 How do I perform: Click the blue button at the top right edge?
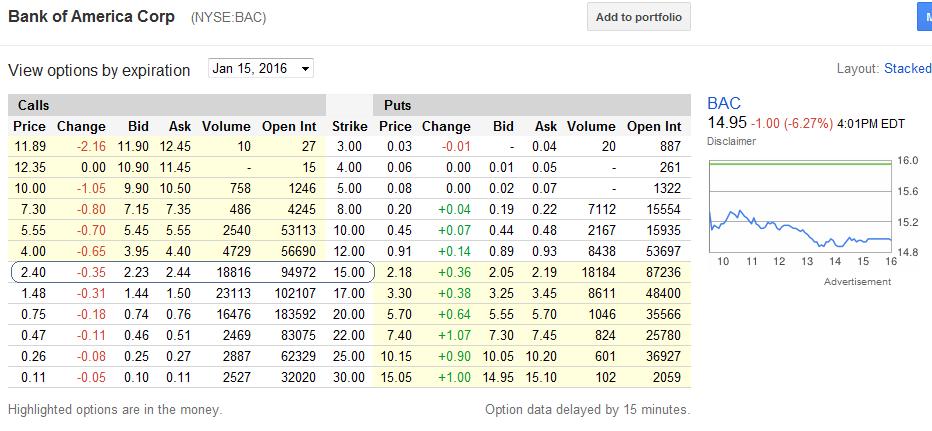pyautogui.click(x=924, y=17)
